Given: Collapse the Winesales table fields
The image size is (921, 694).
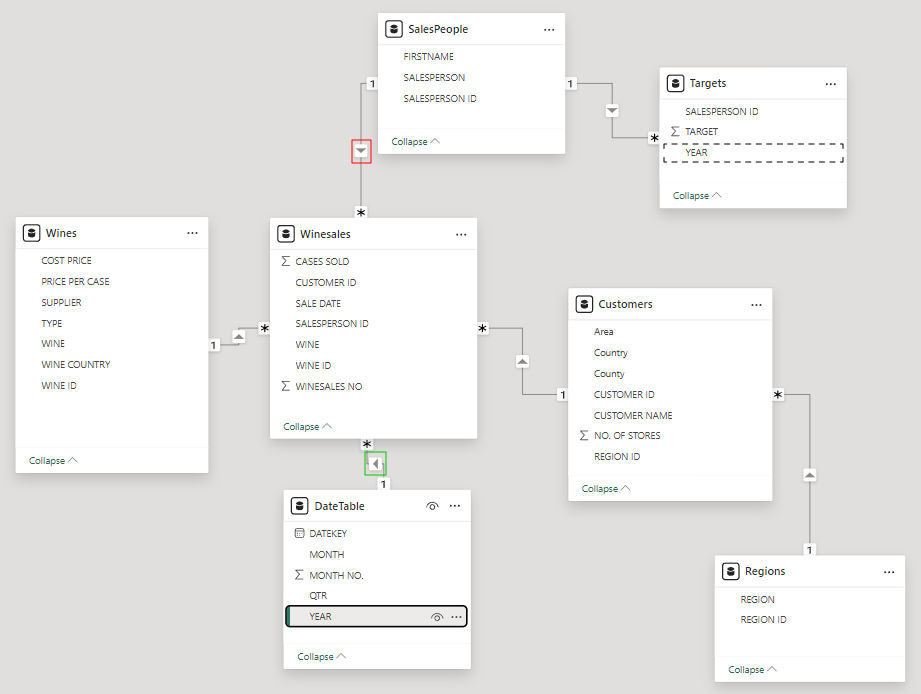Looking at the screenshot, I should coord(307,427).
